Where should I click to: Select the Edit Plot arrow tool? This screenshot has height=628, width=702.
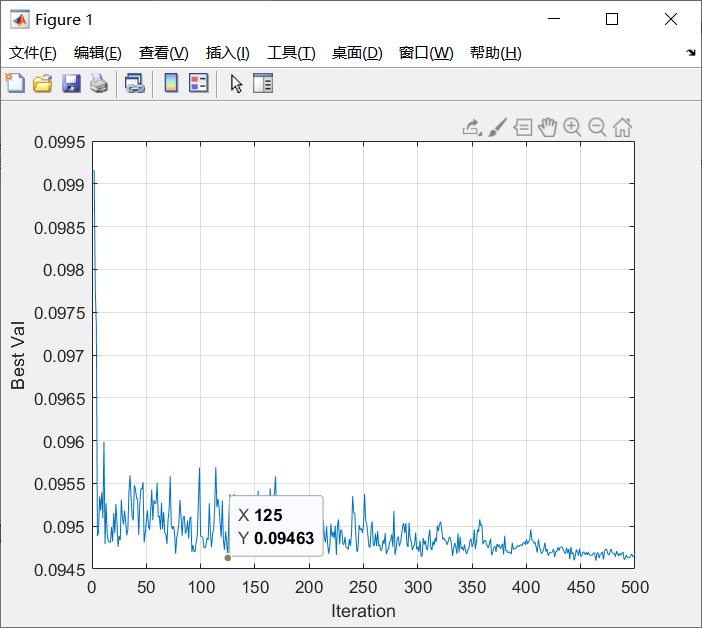(236, 84)
